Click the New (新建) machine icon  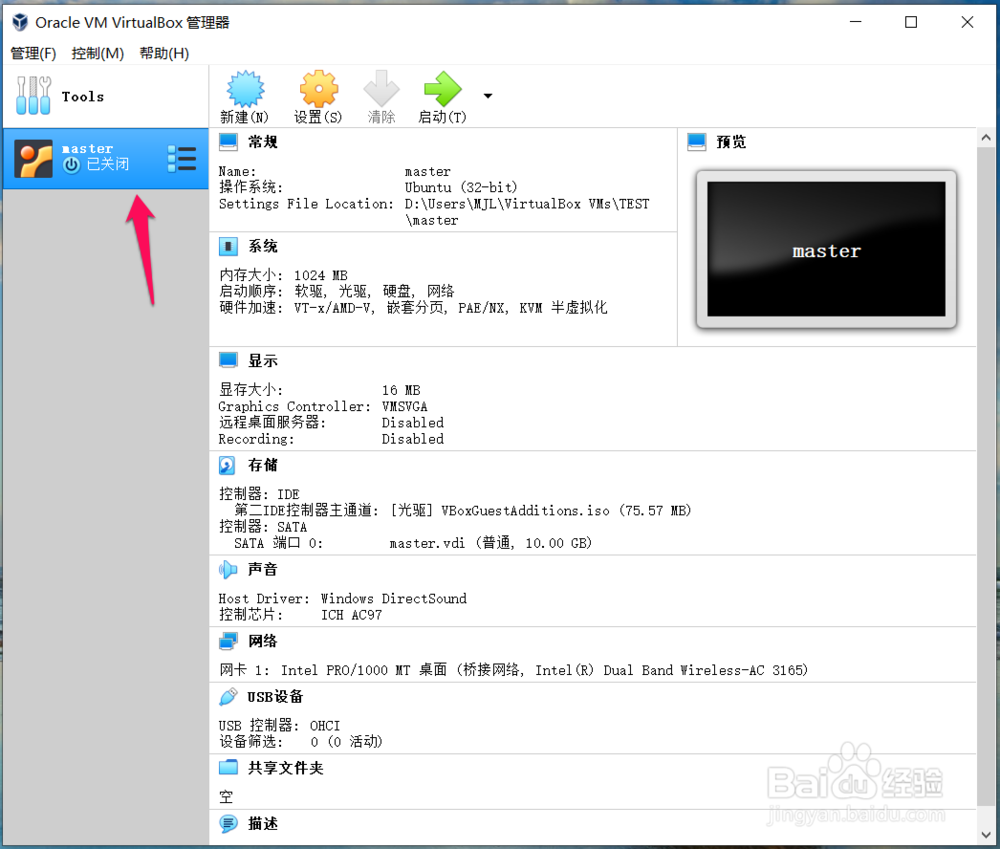[245, 89]
